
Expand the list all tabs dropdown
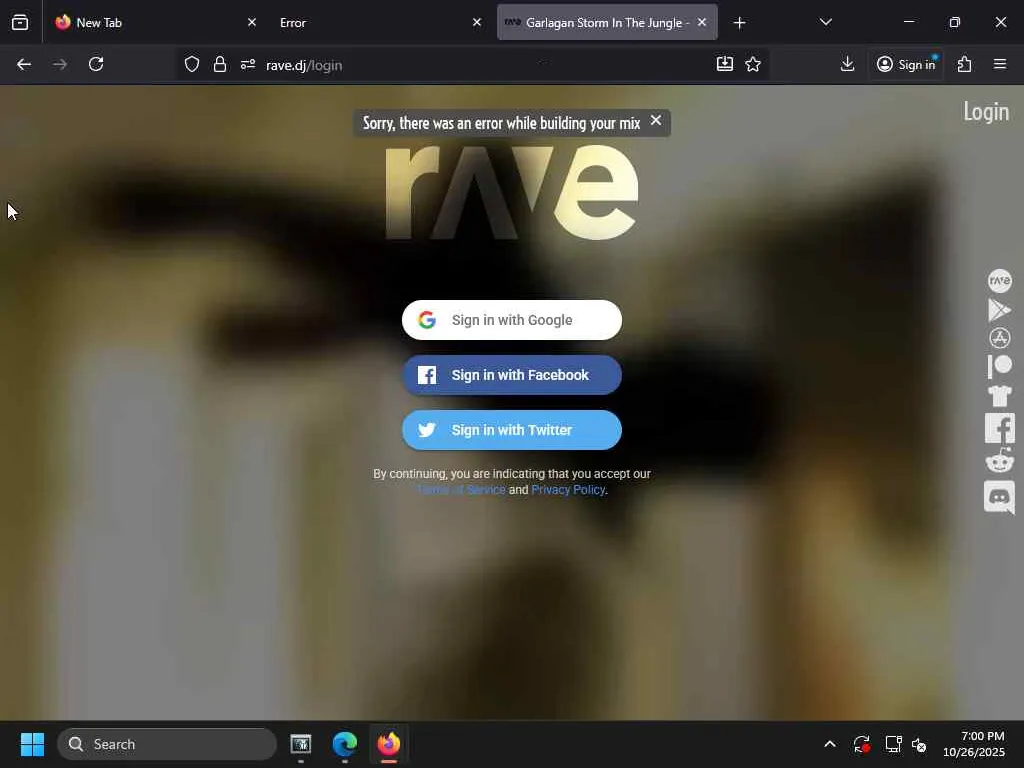click(x=825, y=22)
